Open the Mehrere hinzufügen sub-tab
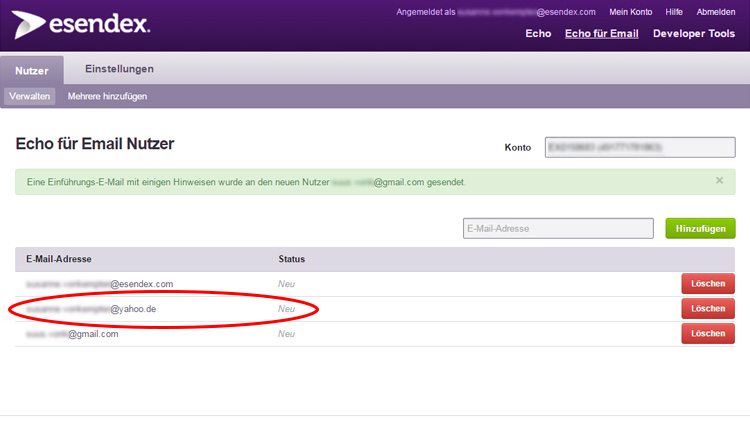 pos(107,97)
